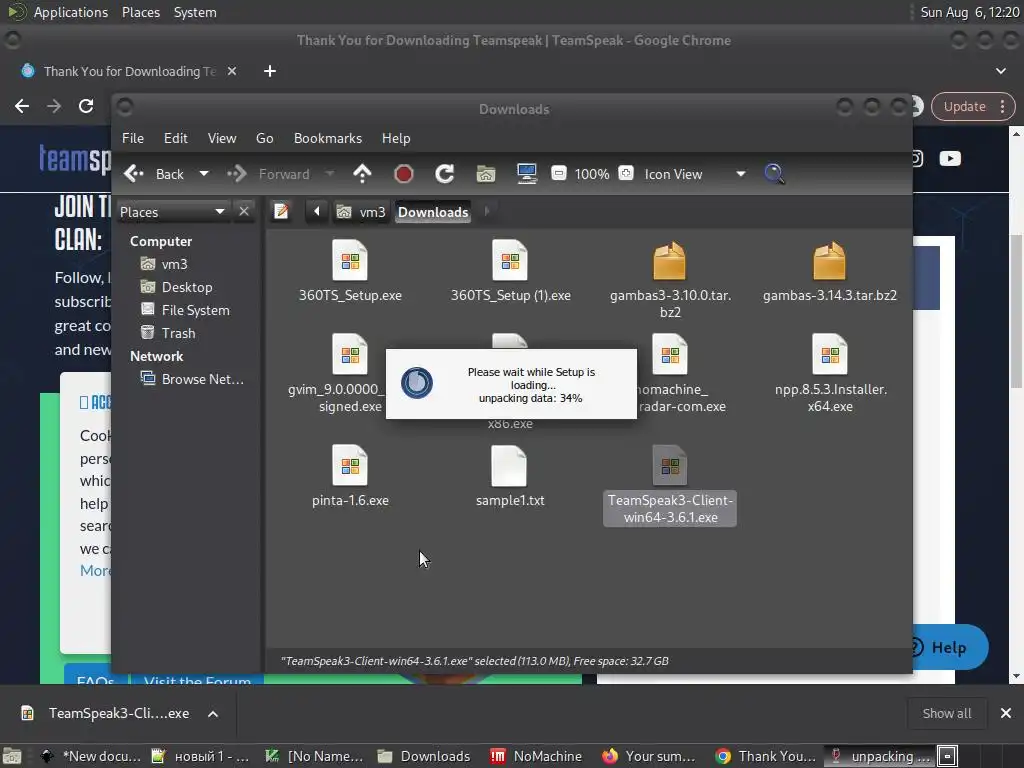Screen dimensions: 1024x768
Task: Select the pinta-1.6.exe file
Action: point(350,476)
